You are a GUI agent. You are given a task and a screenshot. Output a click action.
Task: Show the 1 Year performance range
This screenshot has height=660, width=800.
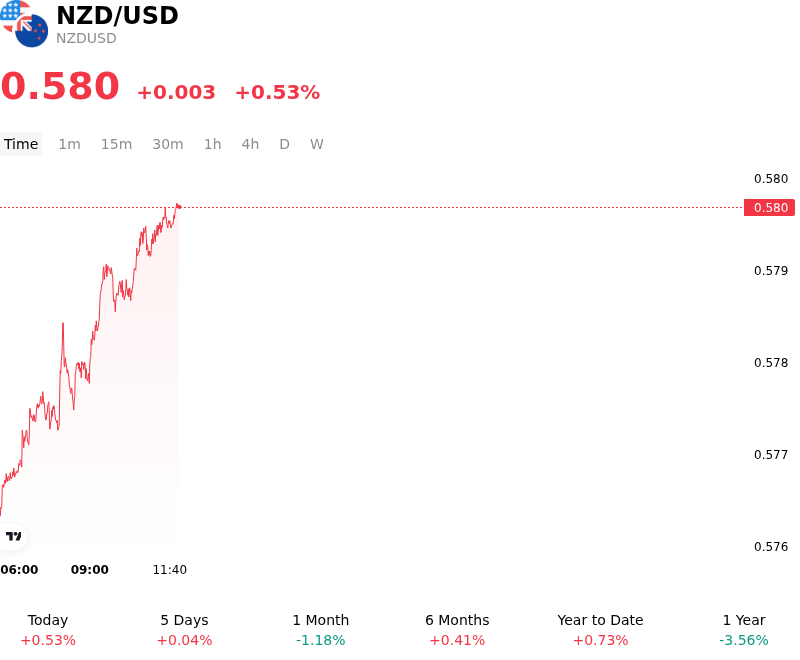point(744,630)
